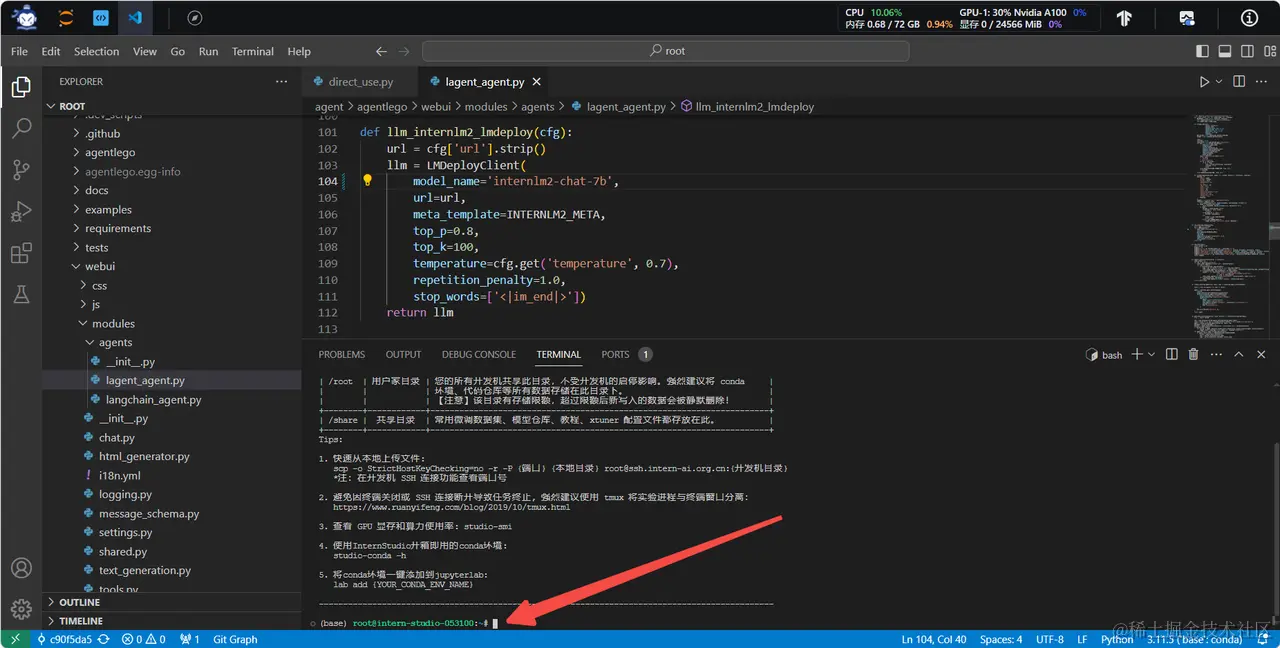This screenshot has width=1280, height=648.
Task: Open terminal panel More Actions ellipsis
Action: [x=1216, y=354]
